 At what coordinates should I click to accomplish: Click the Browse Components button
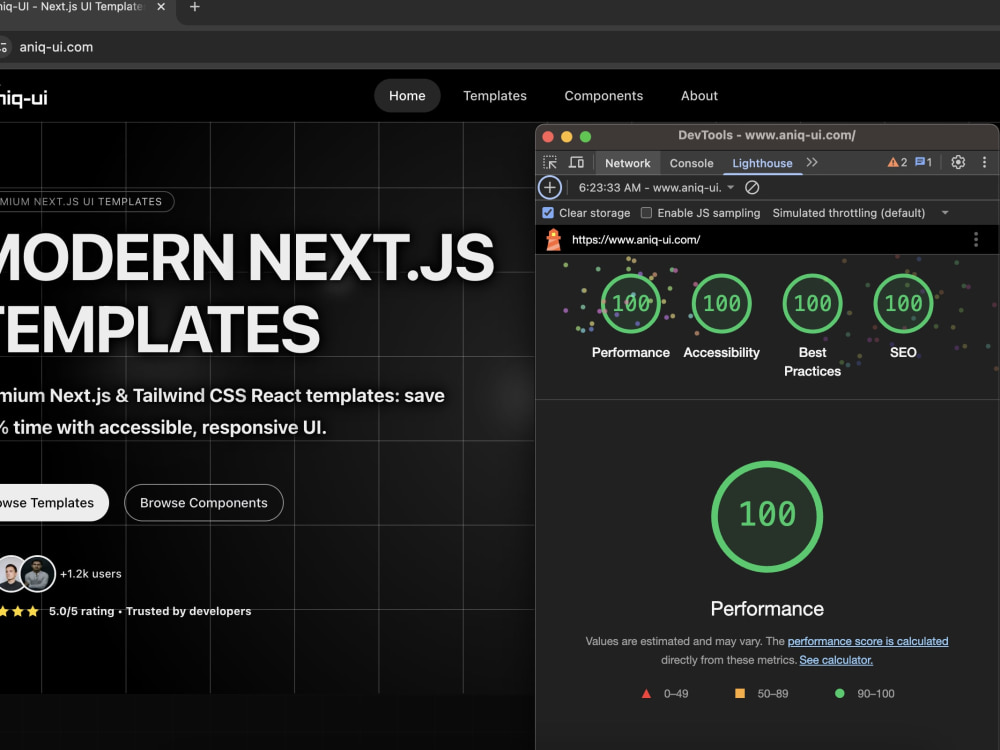click(x=203, y=503)
